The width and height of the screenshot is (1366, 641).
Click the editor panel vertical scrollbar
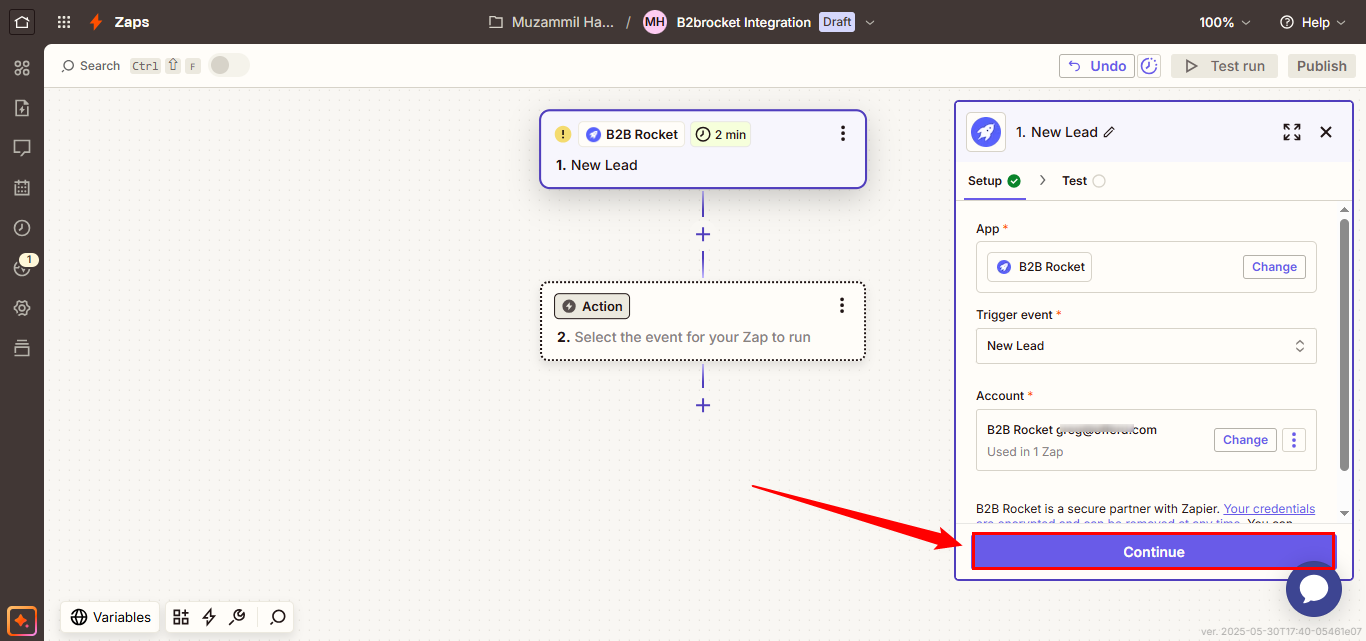[x=1344, y=340]
